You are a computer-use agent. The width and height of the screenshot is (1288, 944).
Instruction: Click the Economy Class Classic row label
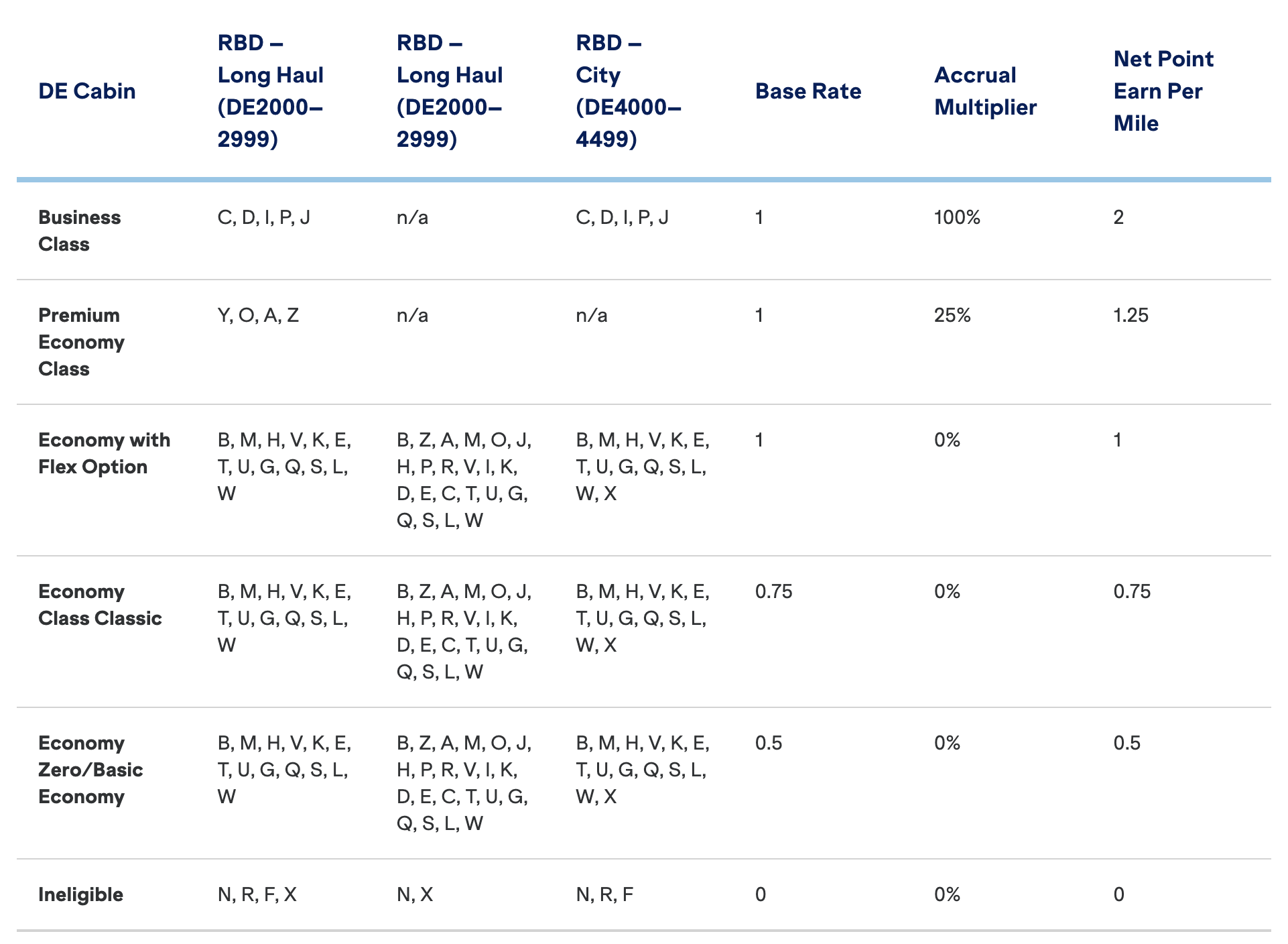tap(100, 605)
